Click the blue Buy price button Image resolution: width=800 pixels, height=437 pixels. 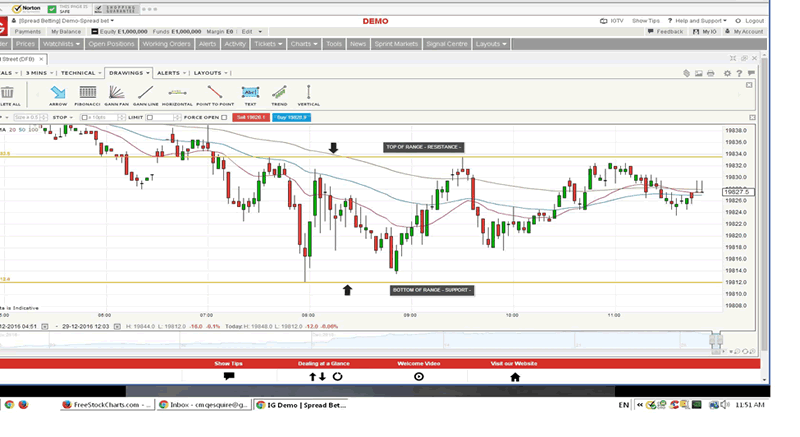point(291,118)
